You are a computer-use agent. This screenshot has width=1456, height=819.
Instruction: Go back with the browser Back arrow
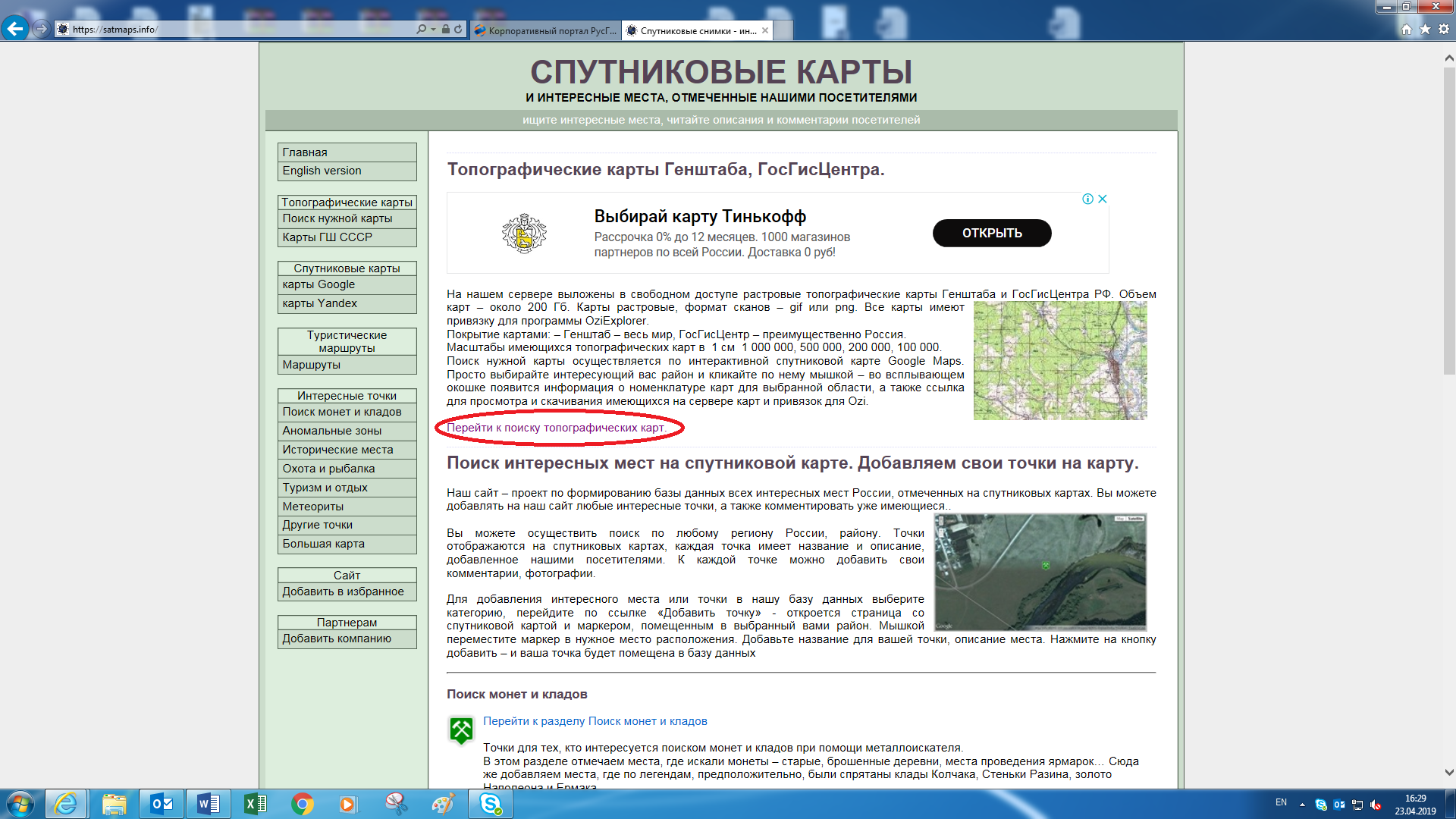click(x=15, y=29)
